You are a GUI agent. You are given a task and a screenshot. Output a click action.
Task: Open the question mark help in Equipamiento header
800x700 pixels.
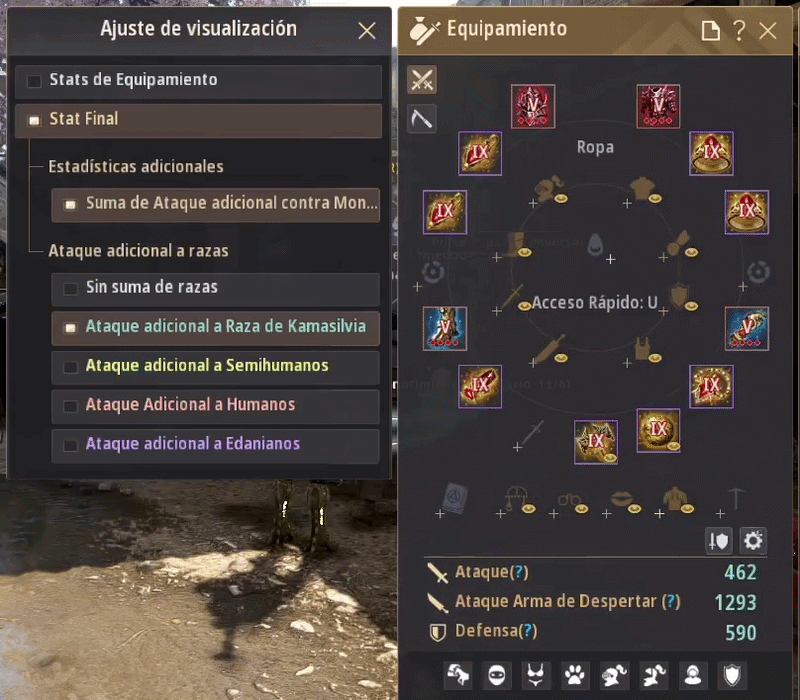739,31
